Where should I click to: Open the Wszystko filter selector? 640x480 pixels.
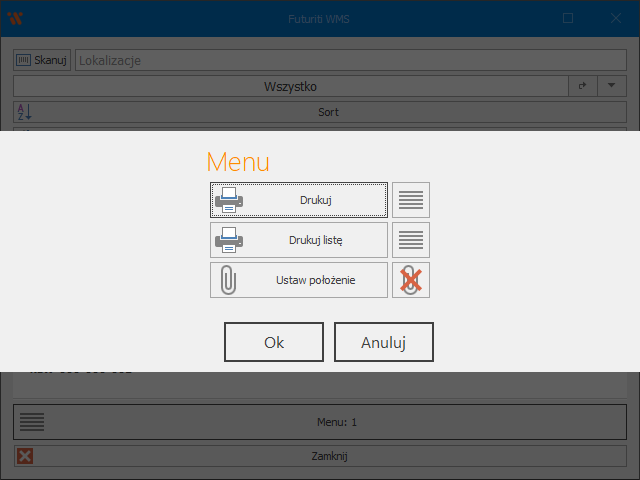(x=290, y=86)
